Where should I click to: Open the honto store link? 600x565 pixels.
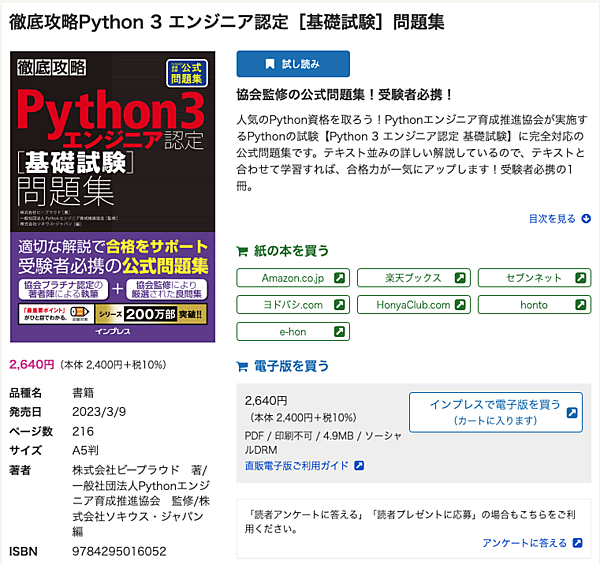[x=533, y=304]
